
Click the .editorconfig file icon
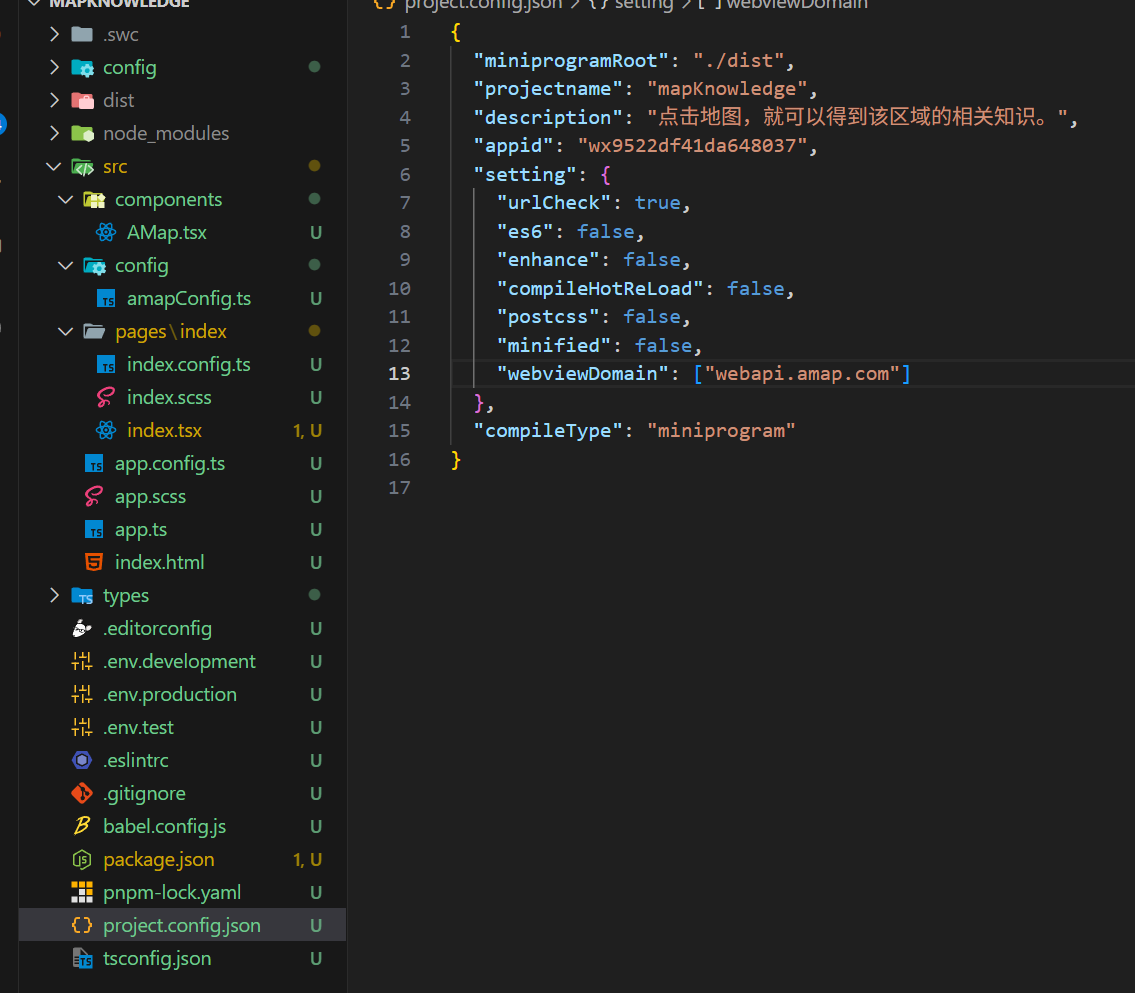[82, 628]
